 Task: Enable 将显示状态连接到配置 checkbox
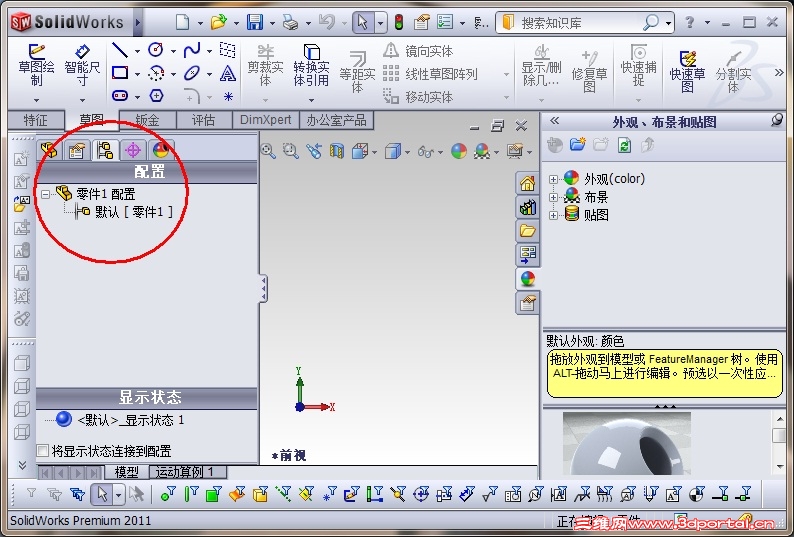pos(43,450)
